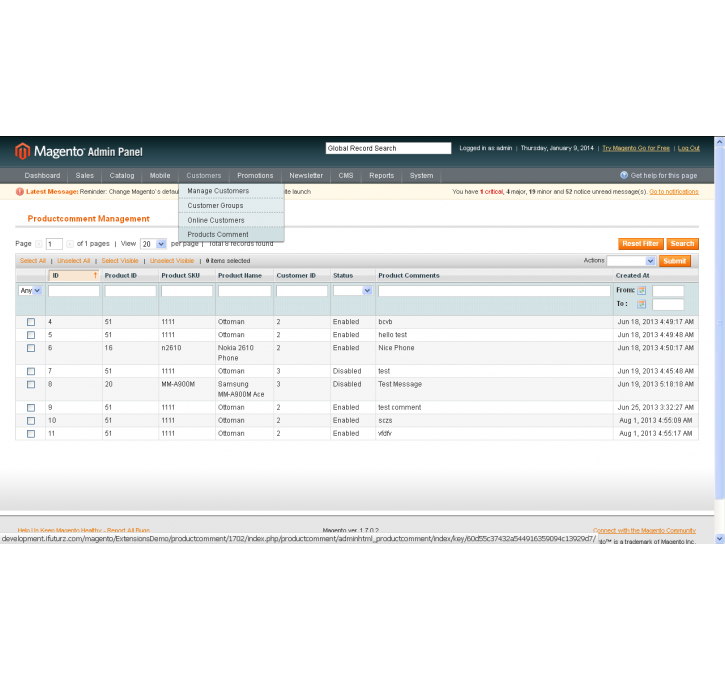The height and width of the screenshot is (680, 725).
Task: Open the Catalog menu
Action: (122, 176)
